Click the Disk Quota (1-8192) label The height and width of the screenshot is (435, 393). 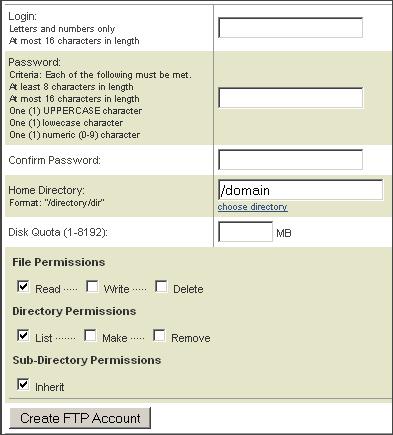coord(58,232)
